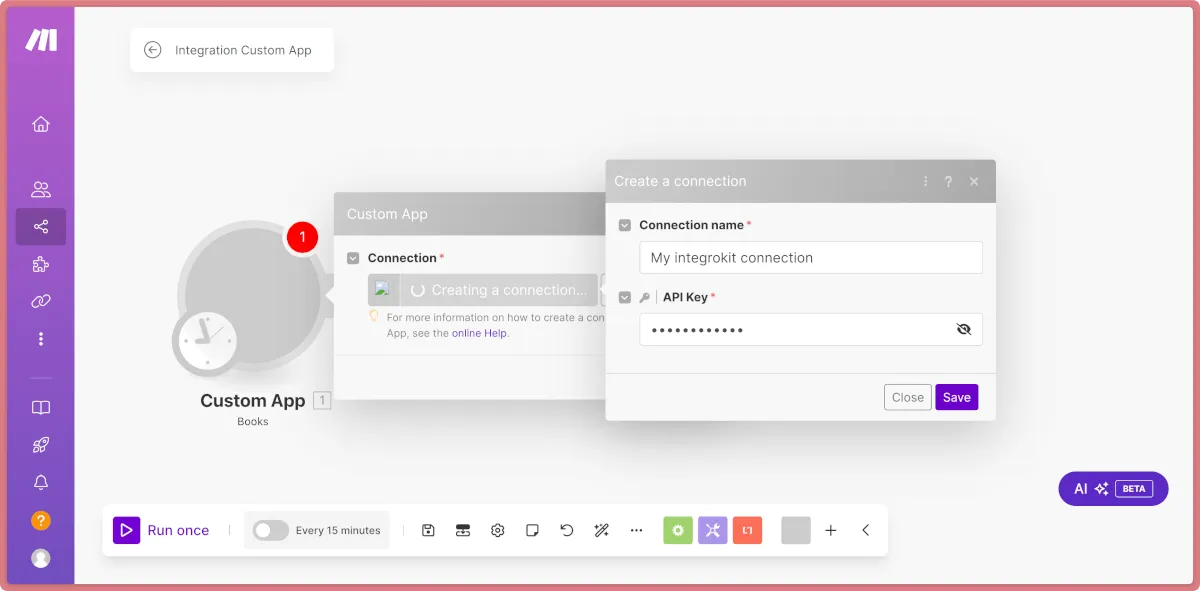Viewport: 1200px width, 591px height.
Task: Click the API Key password field
Action: point(811,329)
